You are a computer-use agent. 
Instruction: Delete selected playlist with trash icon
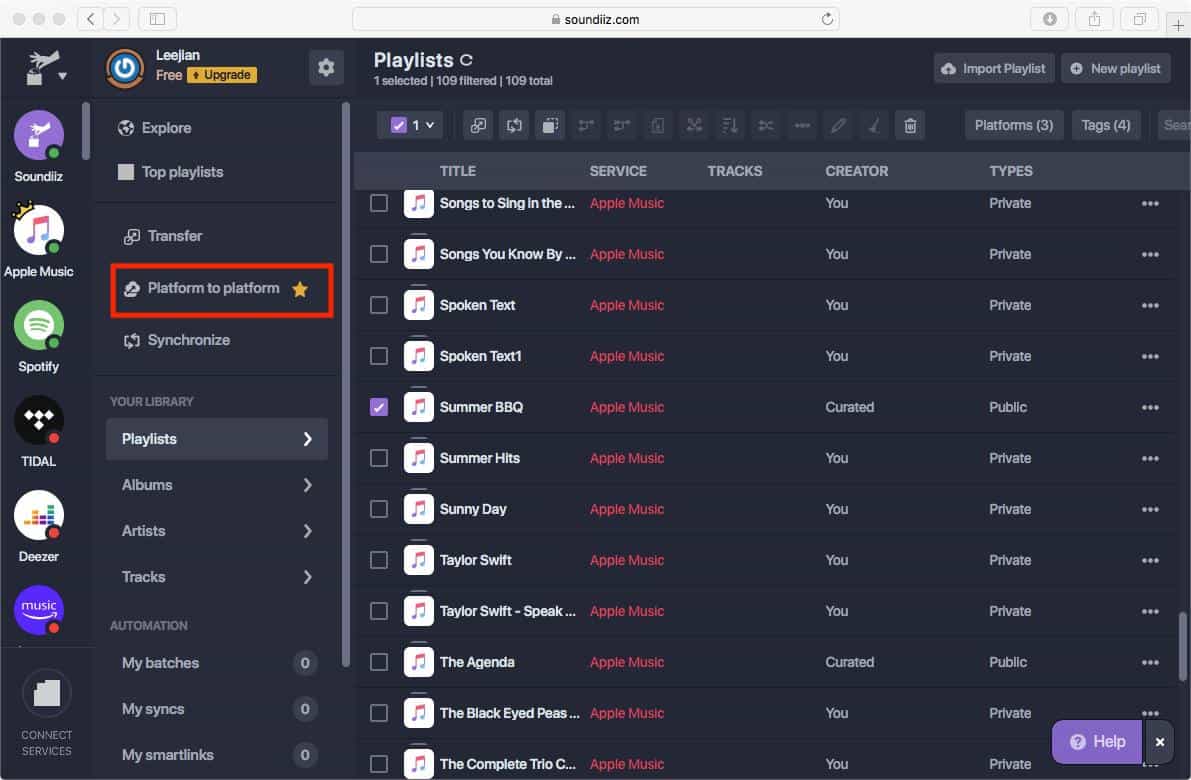pos(910,125)
